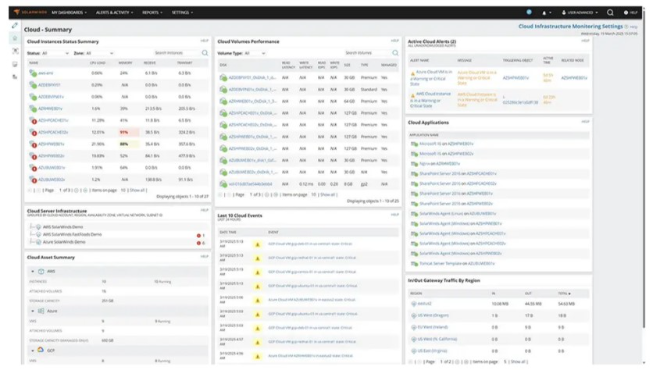Click warning triangle of the Azure Cloud VM alert

pos(412,74)
